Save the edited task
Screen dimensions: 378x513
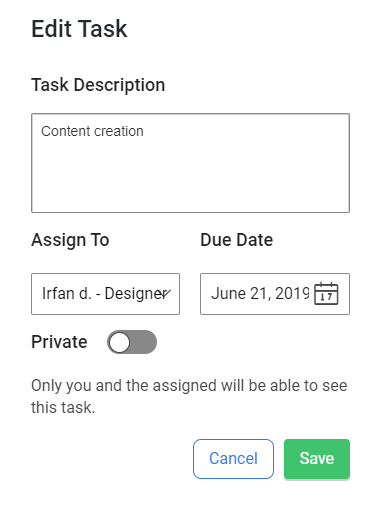pos(317,459)
